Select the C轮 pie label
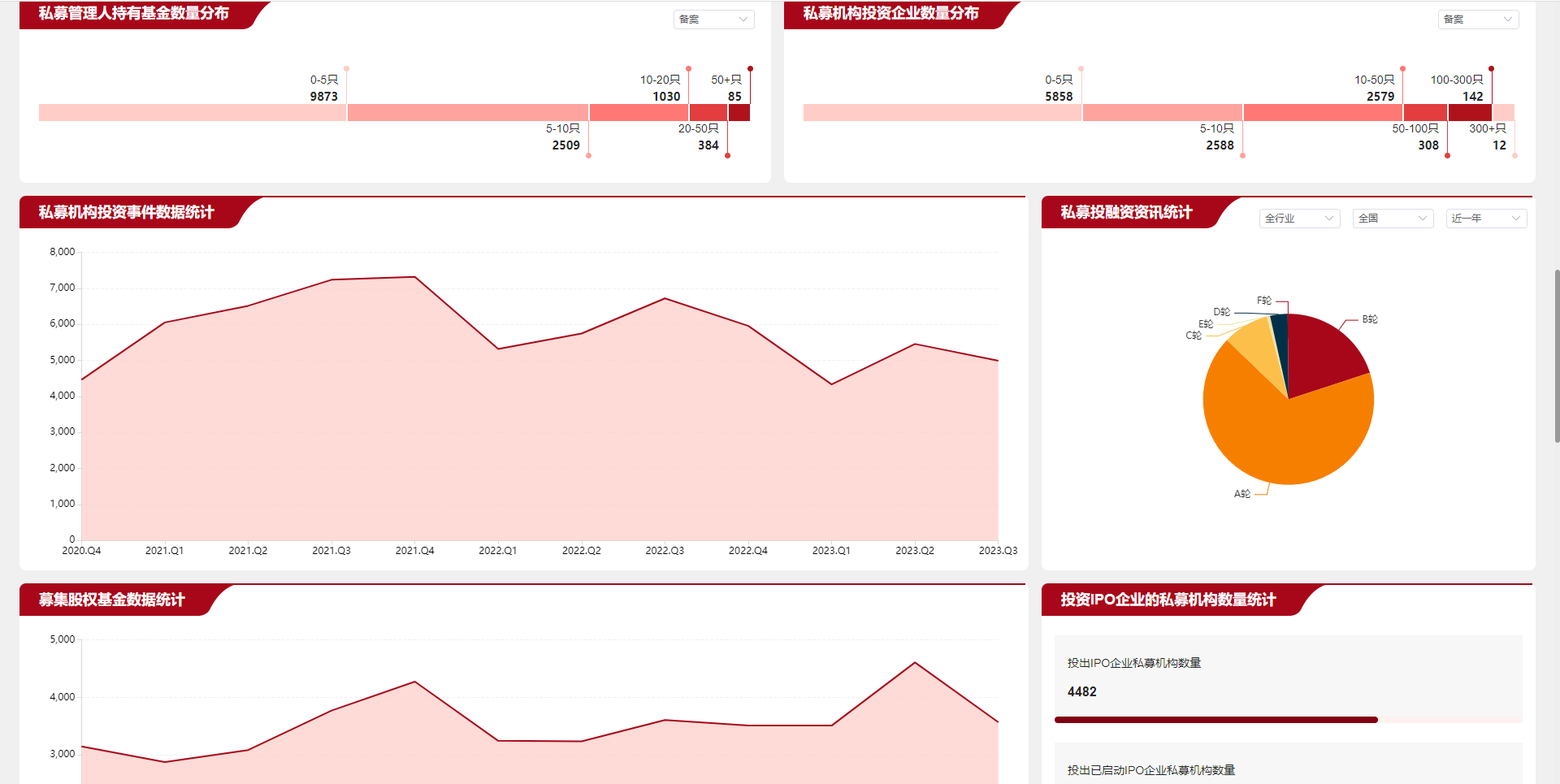Image resolution: width=1560 pixels, height=784 pixels. pyautogui.click(x=1194, y=336)
